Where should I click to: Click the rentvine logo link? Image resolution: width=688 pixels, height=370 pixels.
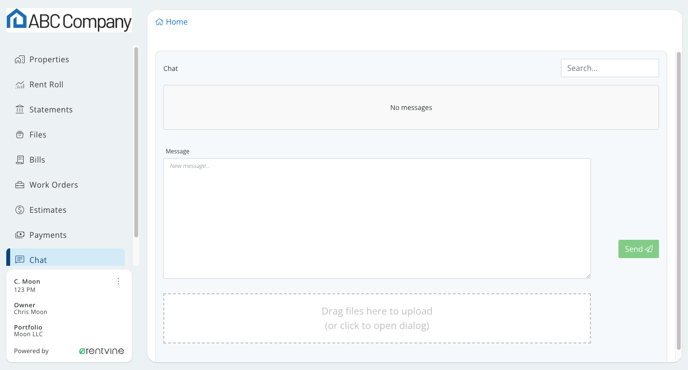coord(101,351)
